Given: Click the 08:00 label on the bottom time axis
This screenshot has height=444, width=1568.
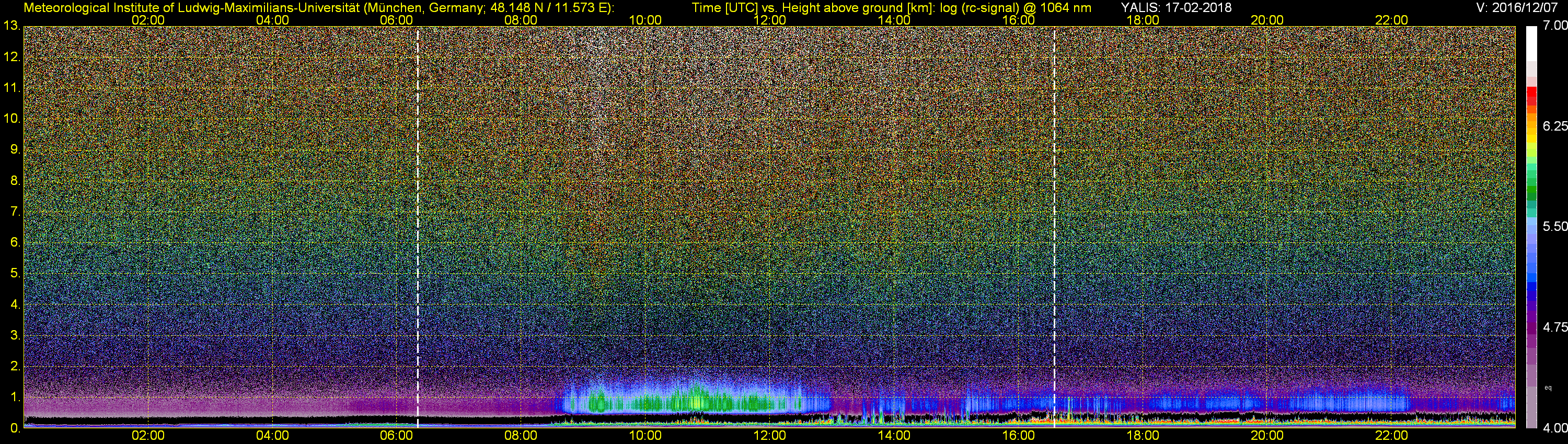Looking at the screenshot, I should [x=521, y=436].
